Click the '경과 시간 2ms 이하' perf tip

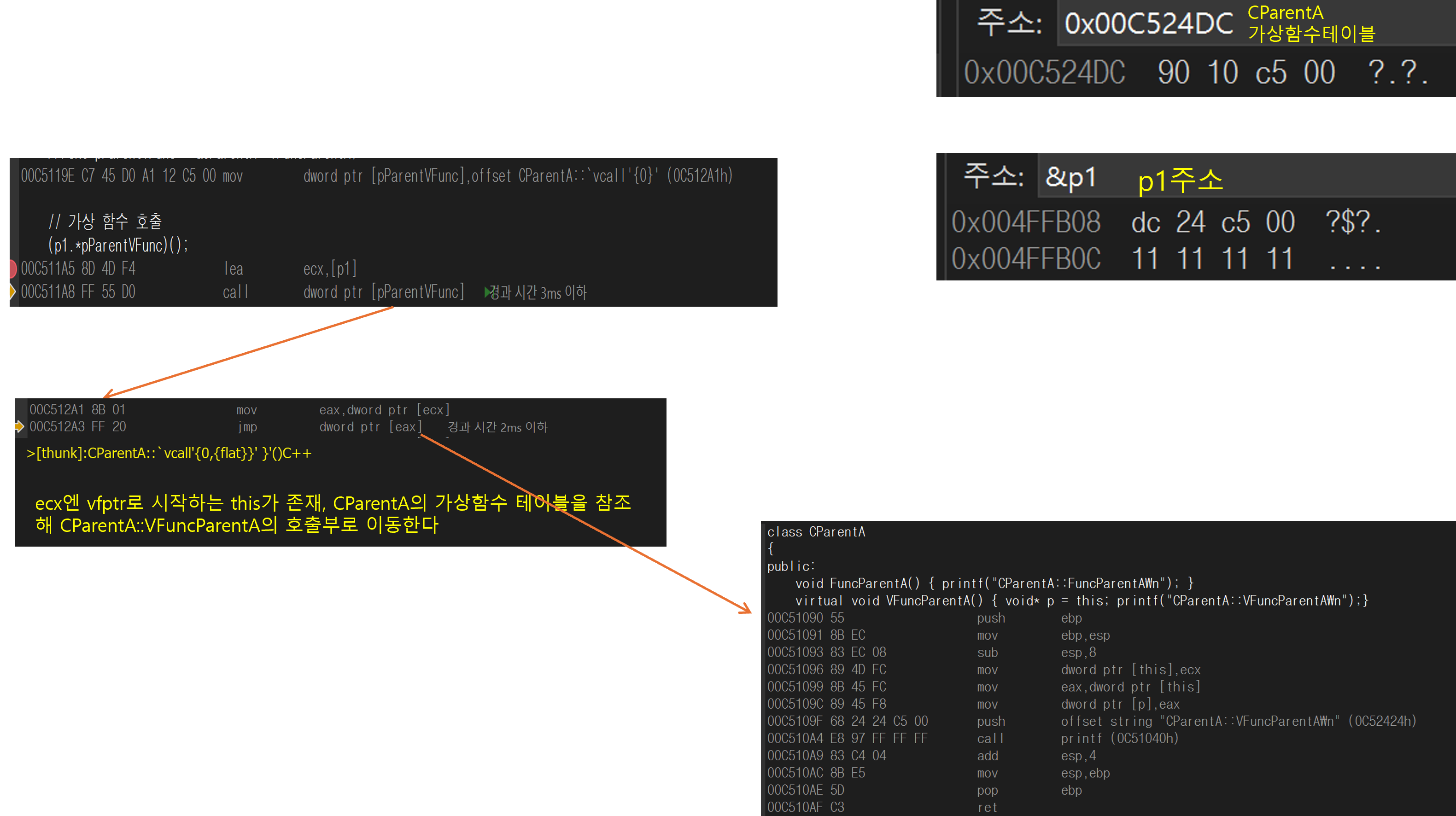pyautogui.click(x=497, y=427)
